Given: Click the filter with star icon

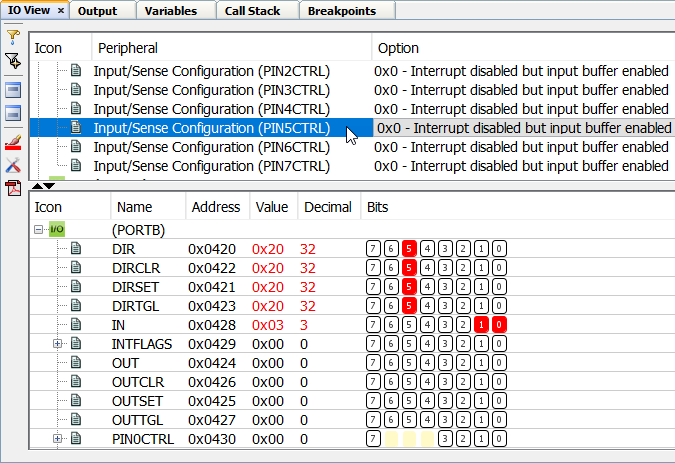Looking at the screenshot, I should point(13,62).
